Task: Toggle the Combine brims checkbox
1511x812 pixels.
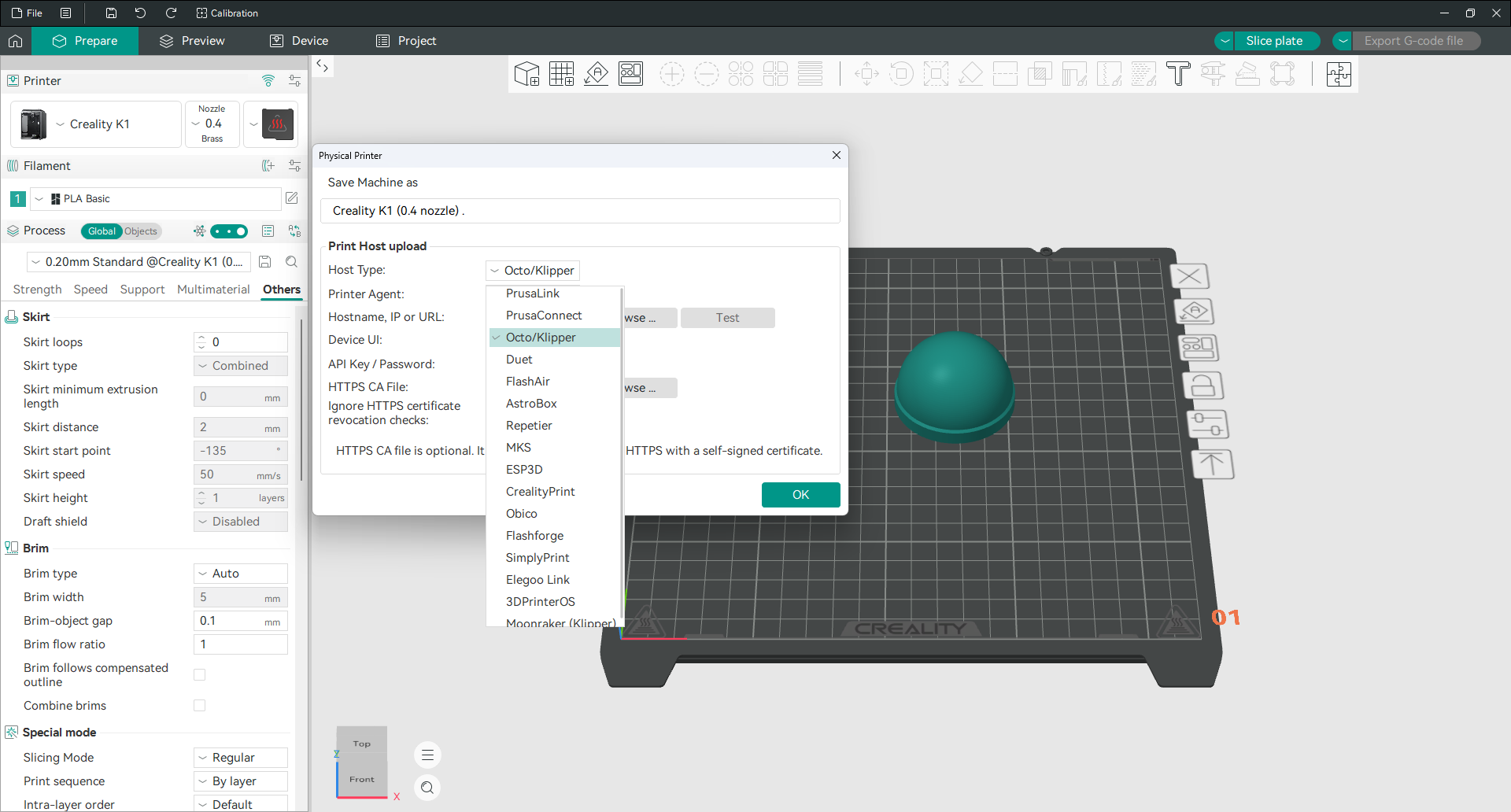Action: click(200, 706)
